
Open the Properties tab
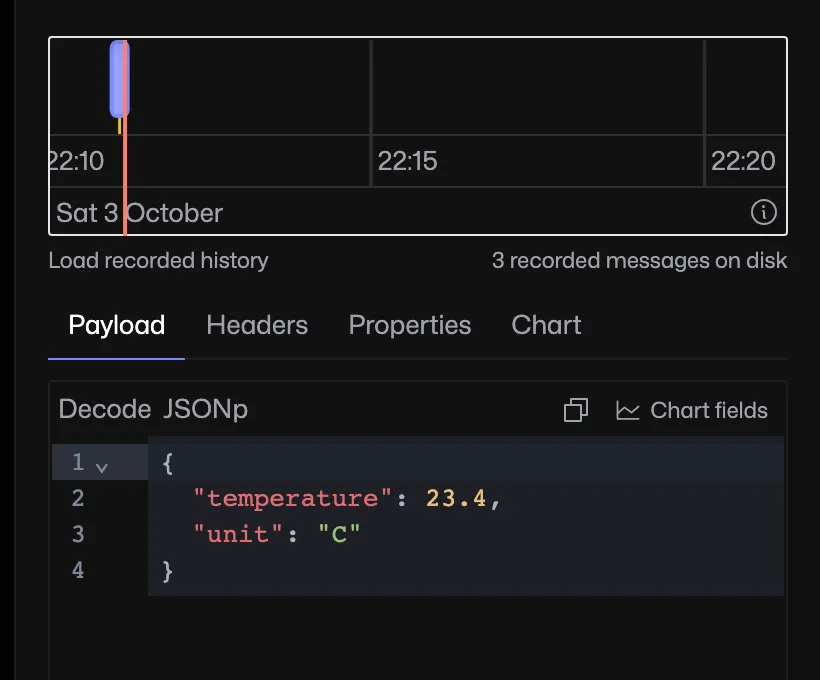click(409, 325)
